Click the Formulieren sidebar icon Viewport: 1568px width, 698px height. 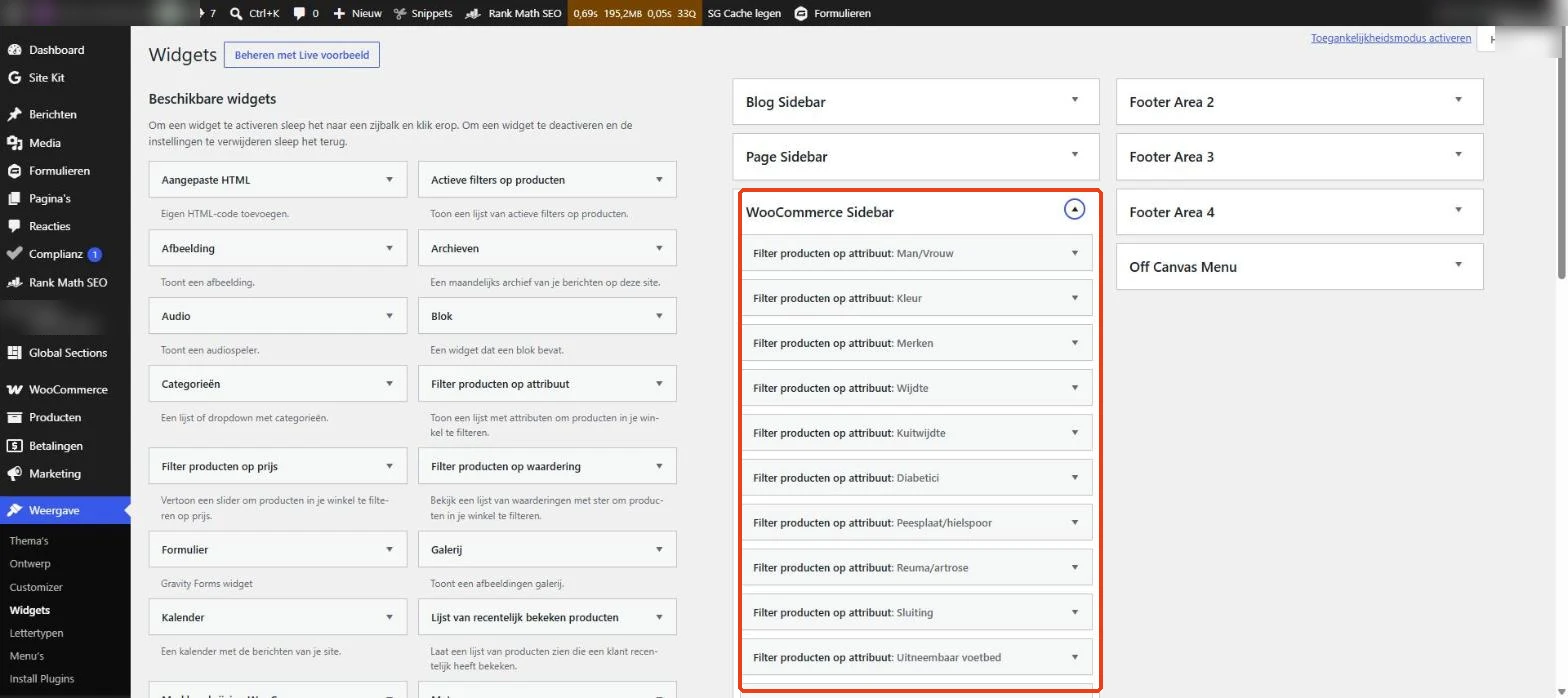coord(14,171)
